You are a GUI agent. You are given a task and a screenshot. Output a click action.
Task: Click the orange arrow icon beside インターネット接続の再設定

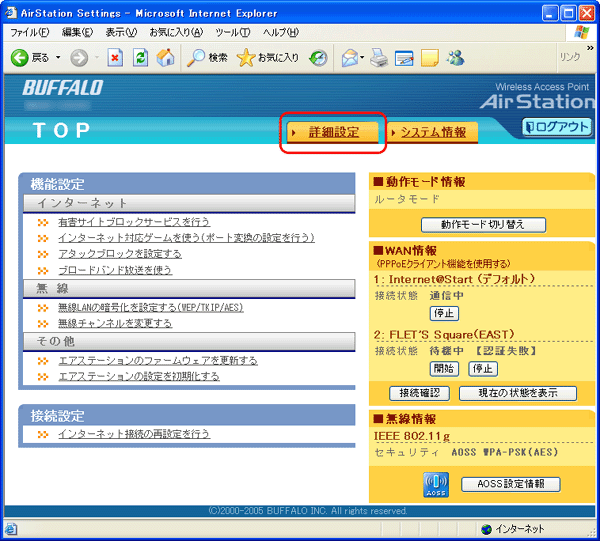tap(43, 434)
